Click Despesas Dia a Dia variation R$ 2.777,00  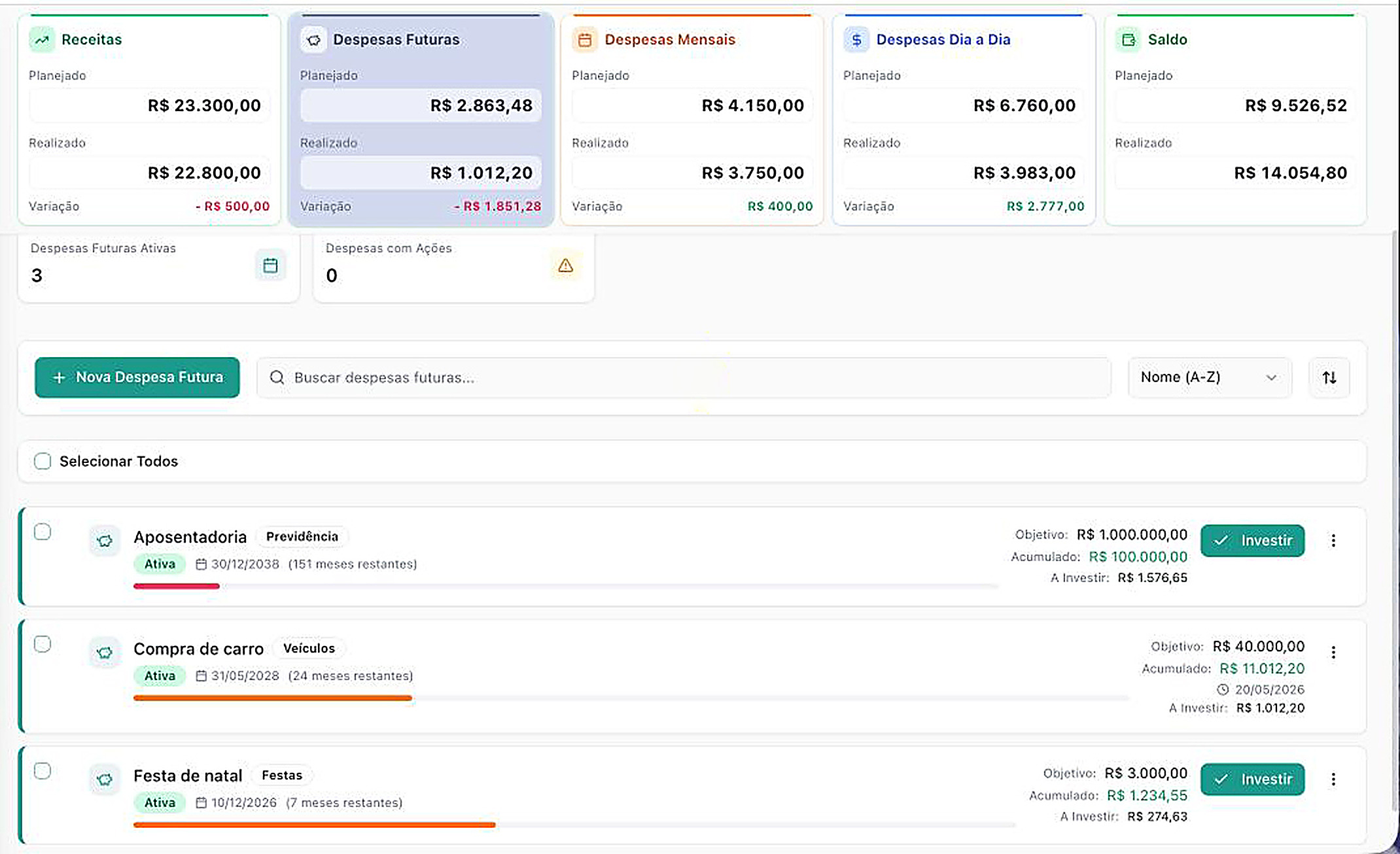(x=1045, y=207)
